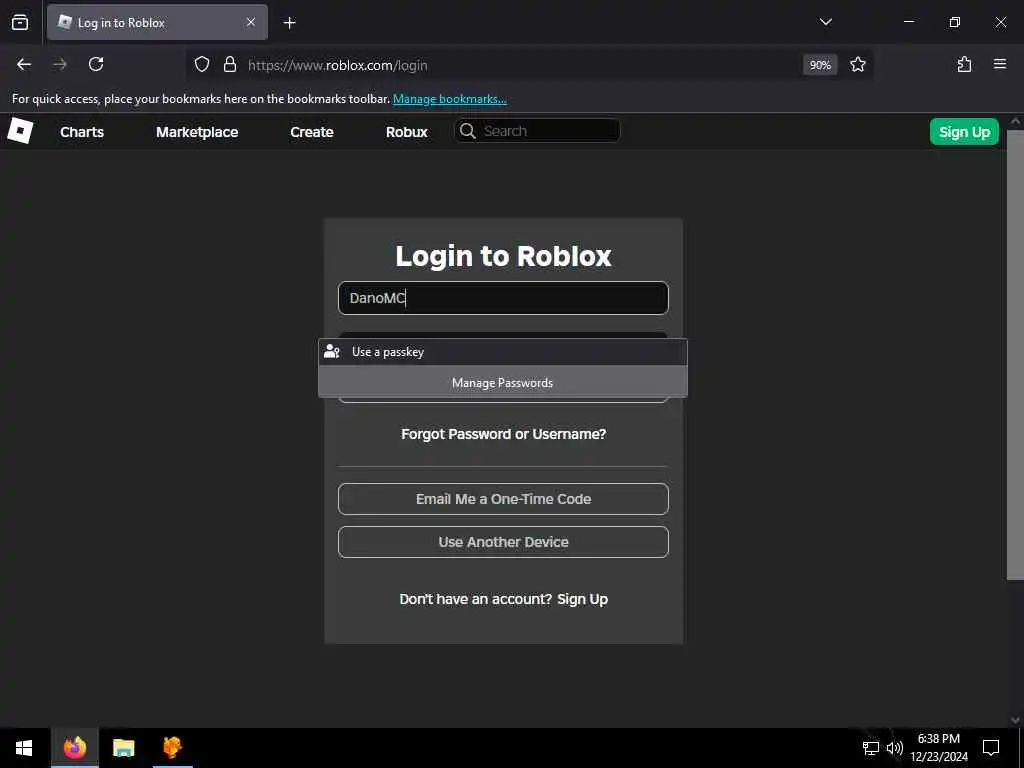Expand the list all tabs chevron
The width and height of the screenshot is (1024, 768).
825,22
